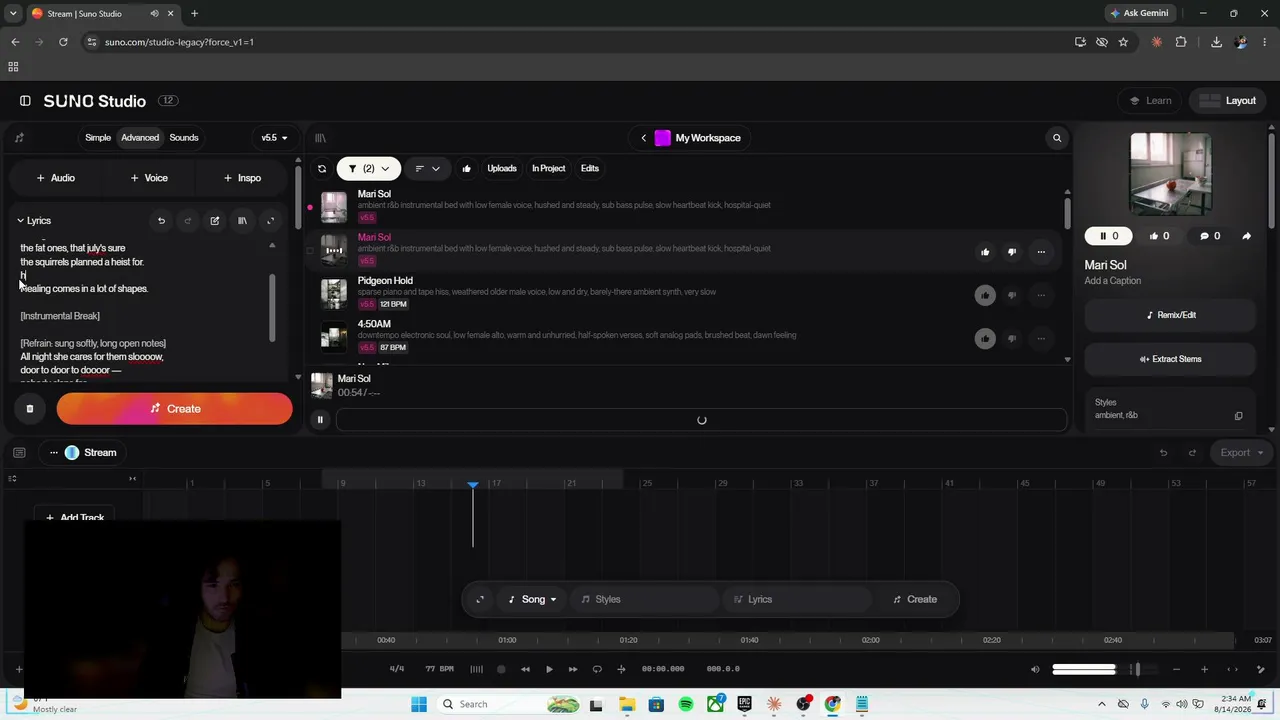The width and height of the screenshot is (1280, 720).
Task: Switch to Simple creation mode
Action: pyautogui.click(x=98, y=138)
